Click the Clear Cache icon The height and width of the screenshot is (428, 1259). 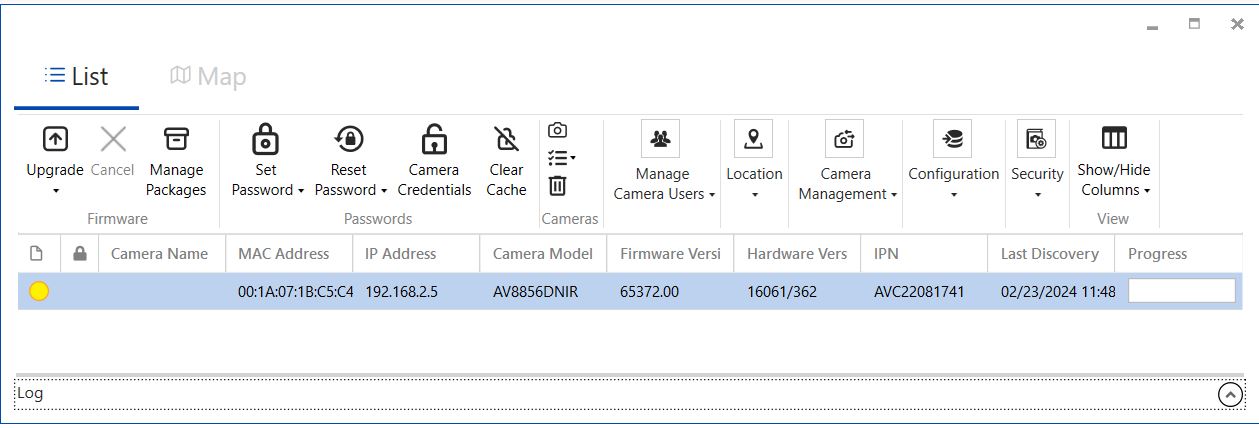pos(507,138)
